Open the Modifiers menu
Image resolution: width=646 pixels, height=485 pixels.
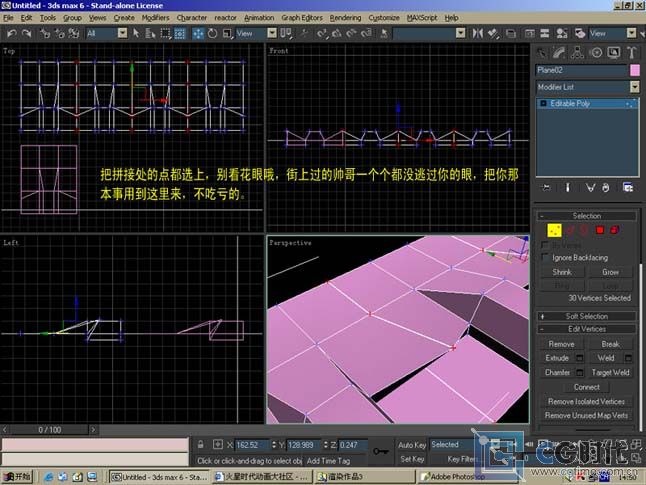(155, 18)
